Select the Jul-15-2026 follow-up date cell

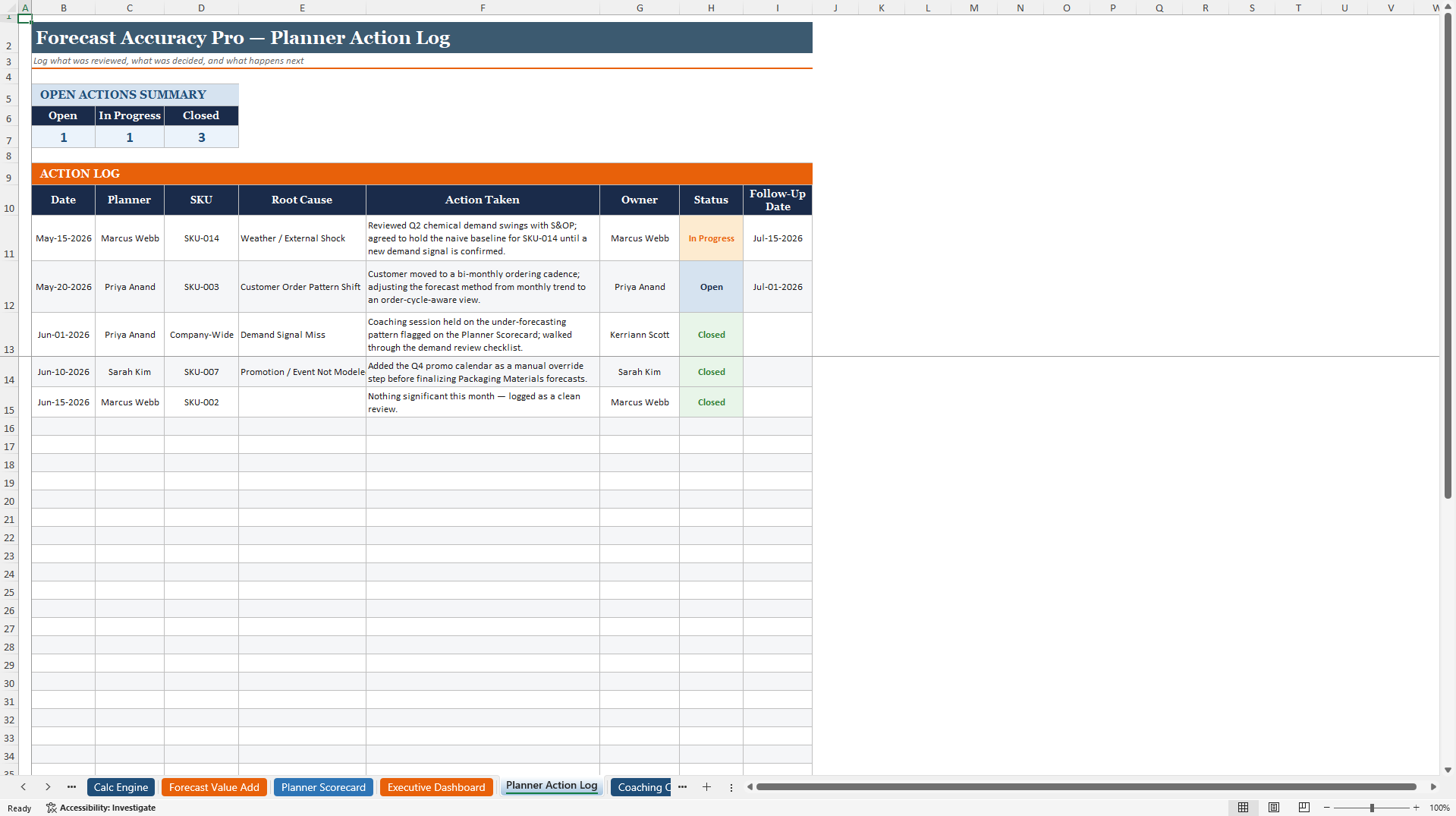click(778, 238)
